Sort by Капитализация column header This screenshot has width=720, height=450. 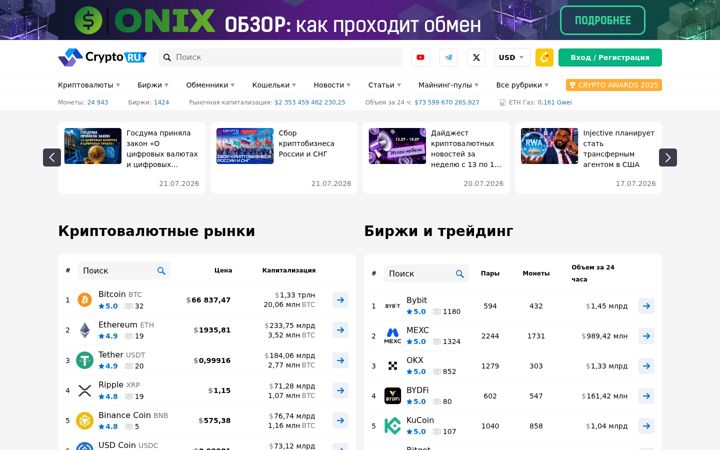(x=288, y=270)
